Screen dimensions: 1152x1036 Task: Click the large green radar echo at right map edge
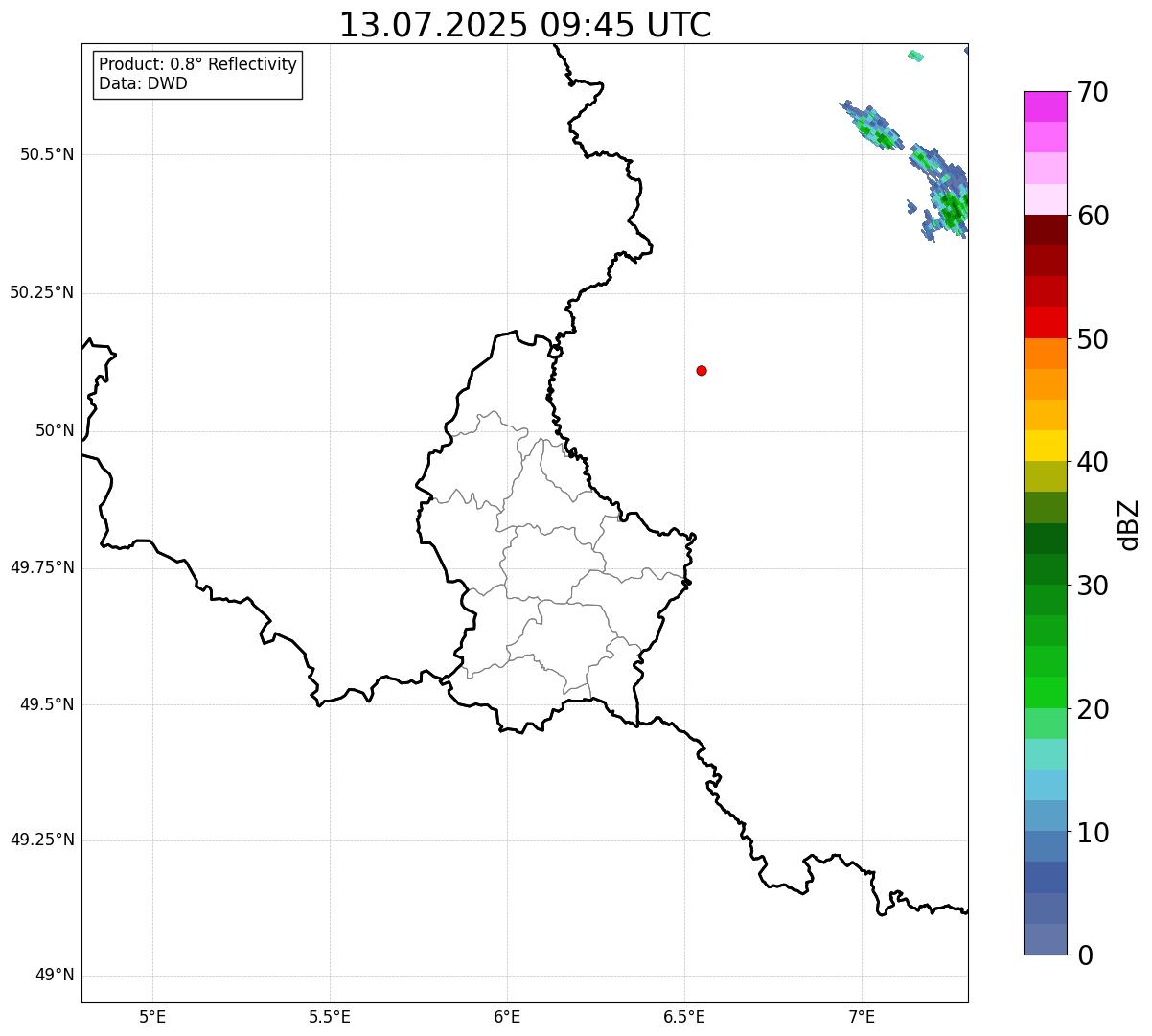tap(951, 208)
